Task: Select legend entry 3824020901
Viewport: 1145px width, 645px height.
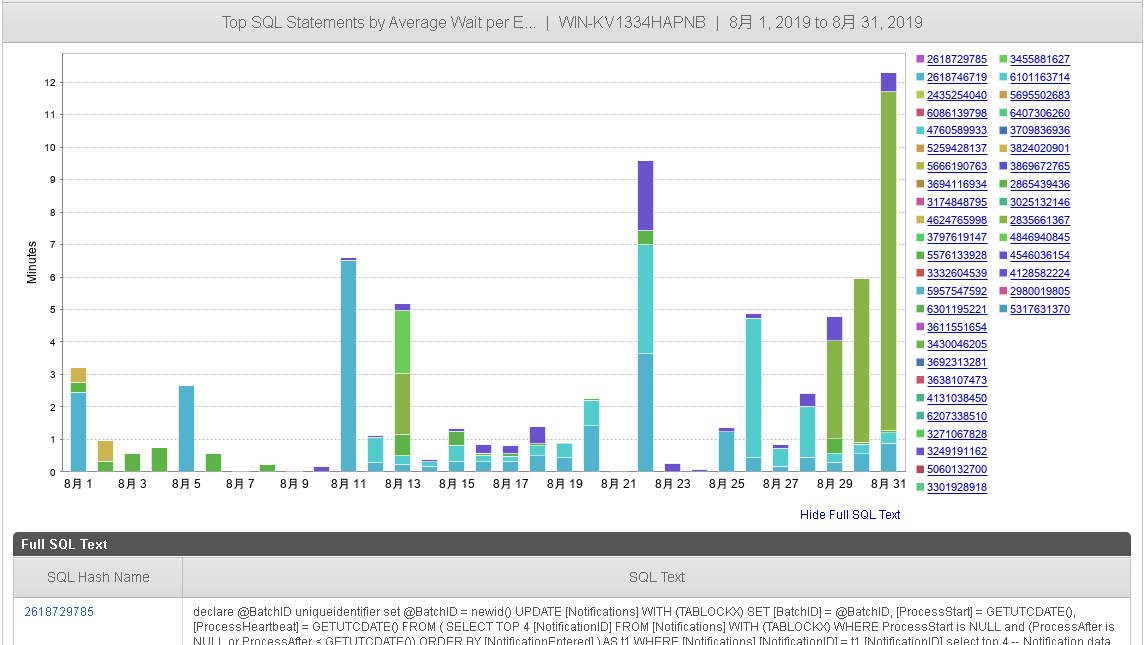Action: (x=1040, y=148)
